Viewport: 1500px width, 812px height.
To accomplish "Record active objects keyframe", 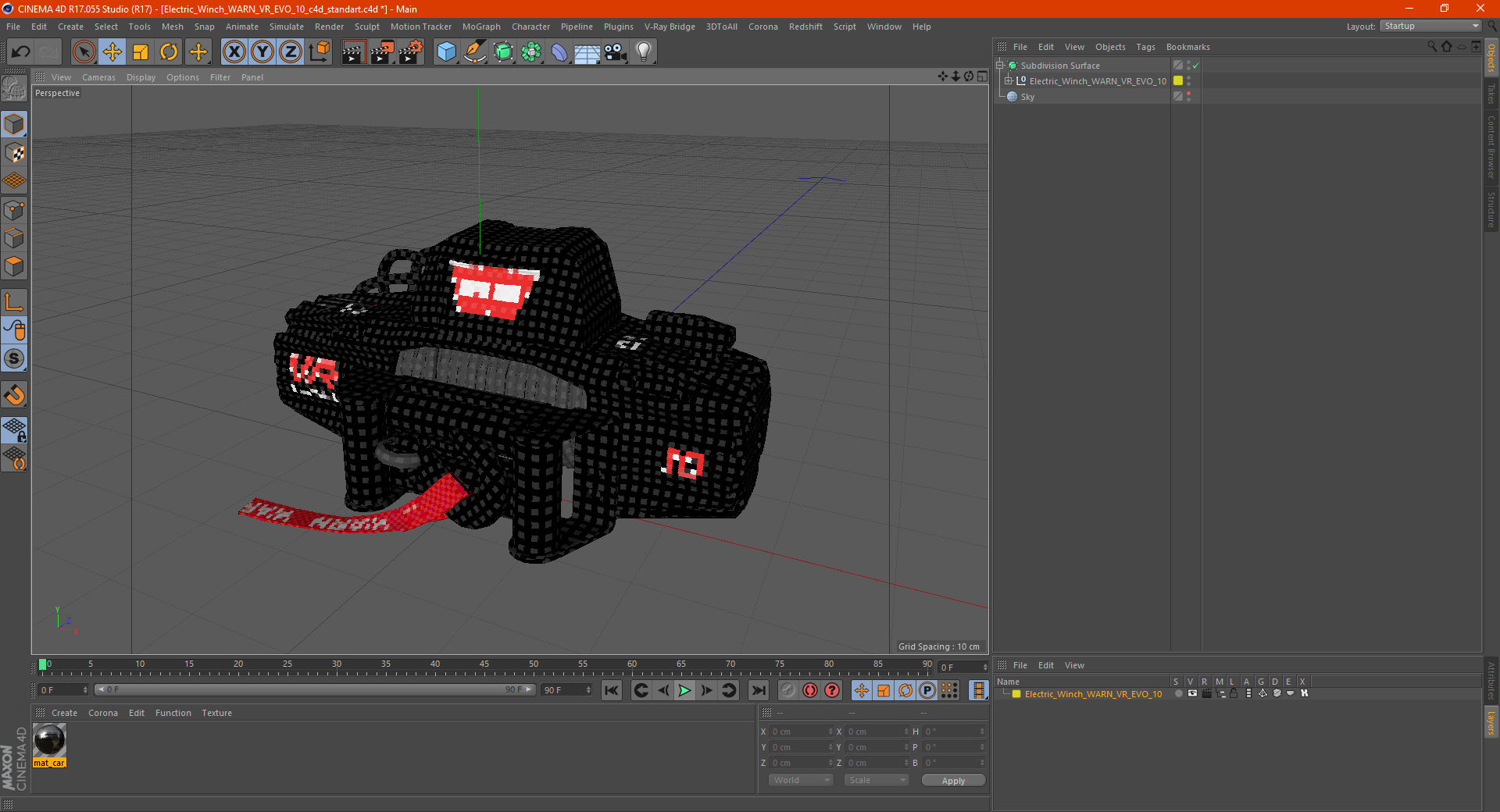I will (788, 690).
